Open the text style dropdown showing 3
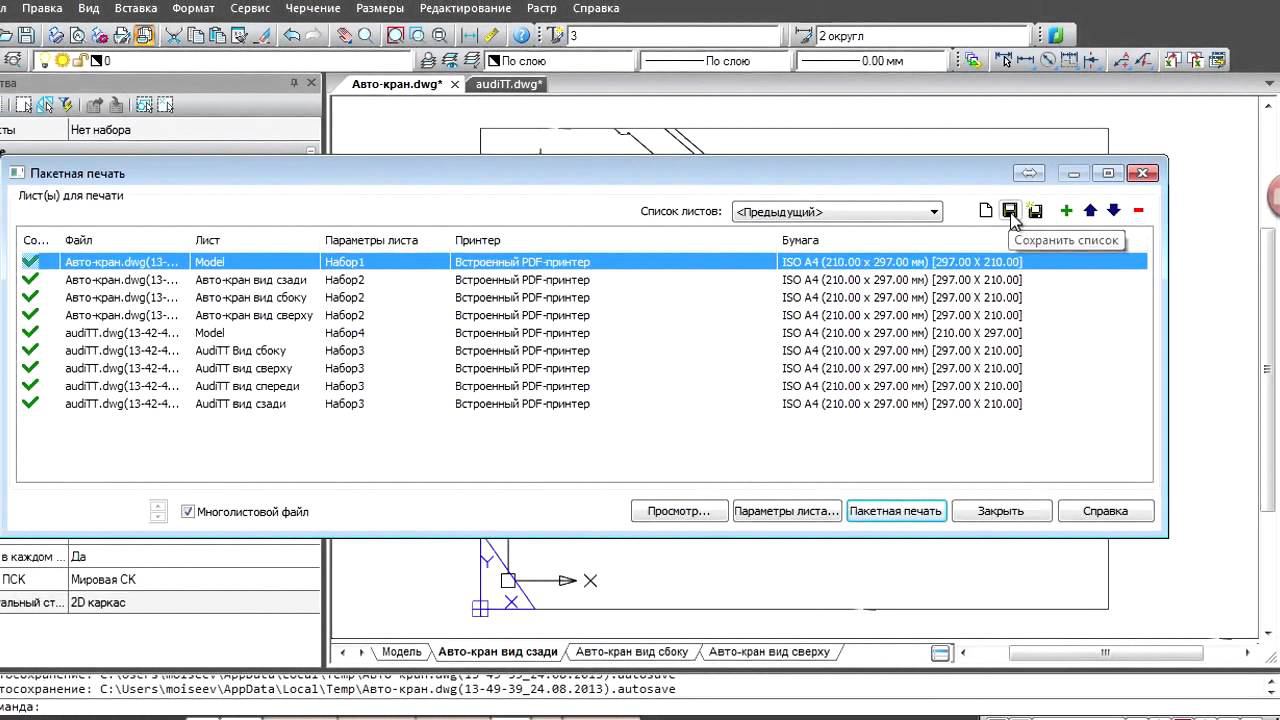The width and height of the screenshot is (1280, 720). point(675,36)
